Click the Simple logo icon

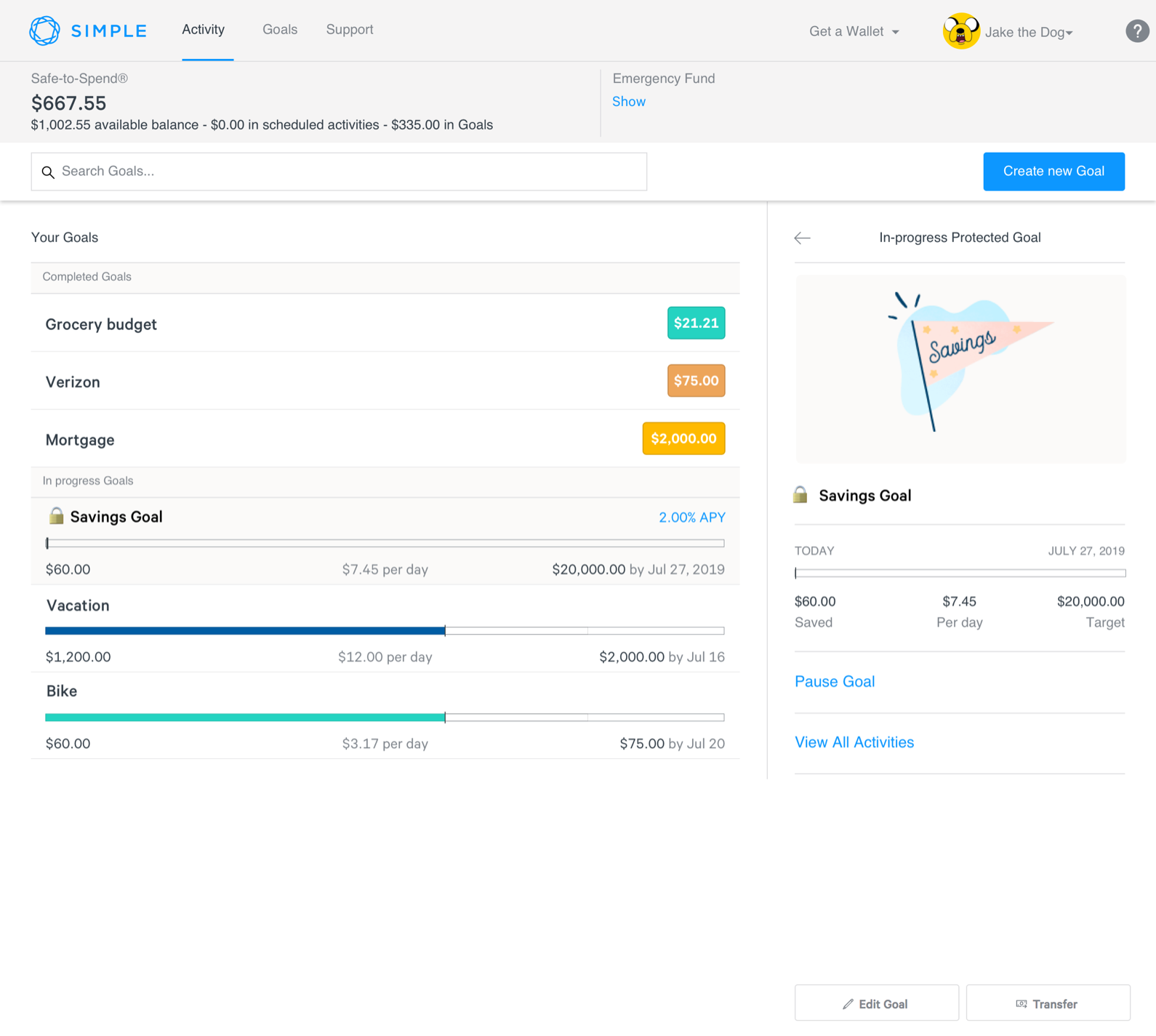[x=44, y=31]
